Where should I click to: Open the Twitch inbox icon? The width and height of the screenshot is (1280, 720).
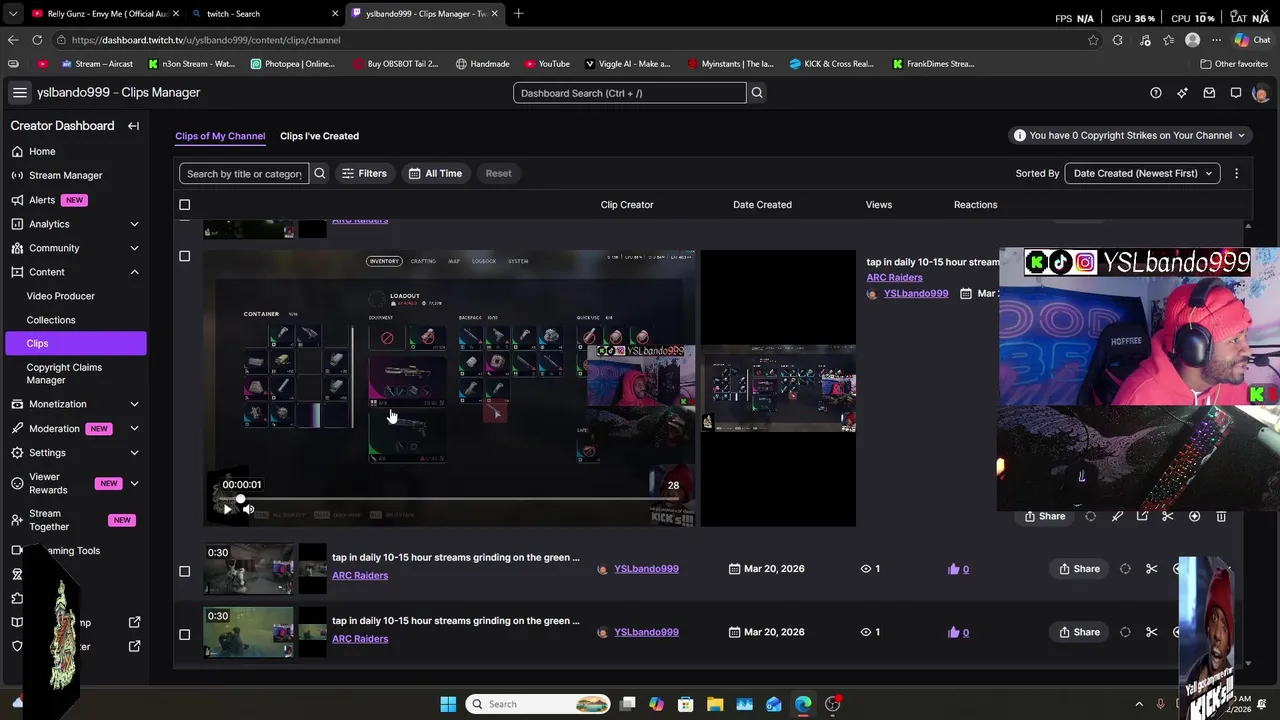[x=1209, y=93]
